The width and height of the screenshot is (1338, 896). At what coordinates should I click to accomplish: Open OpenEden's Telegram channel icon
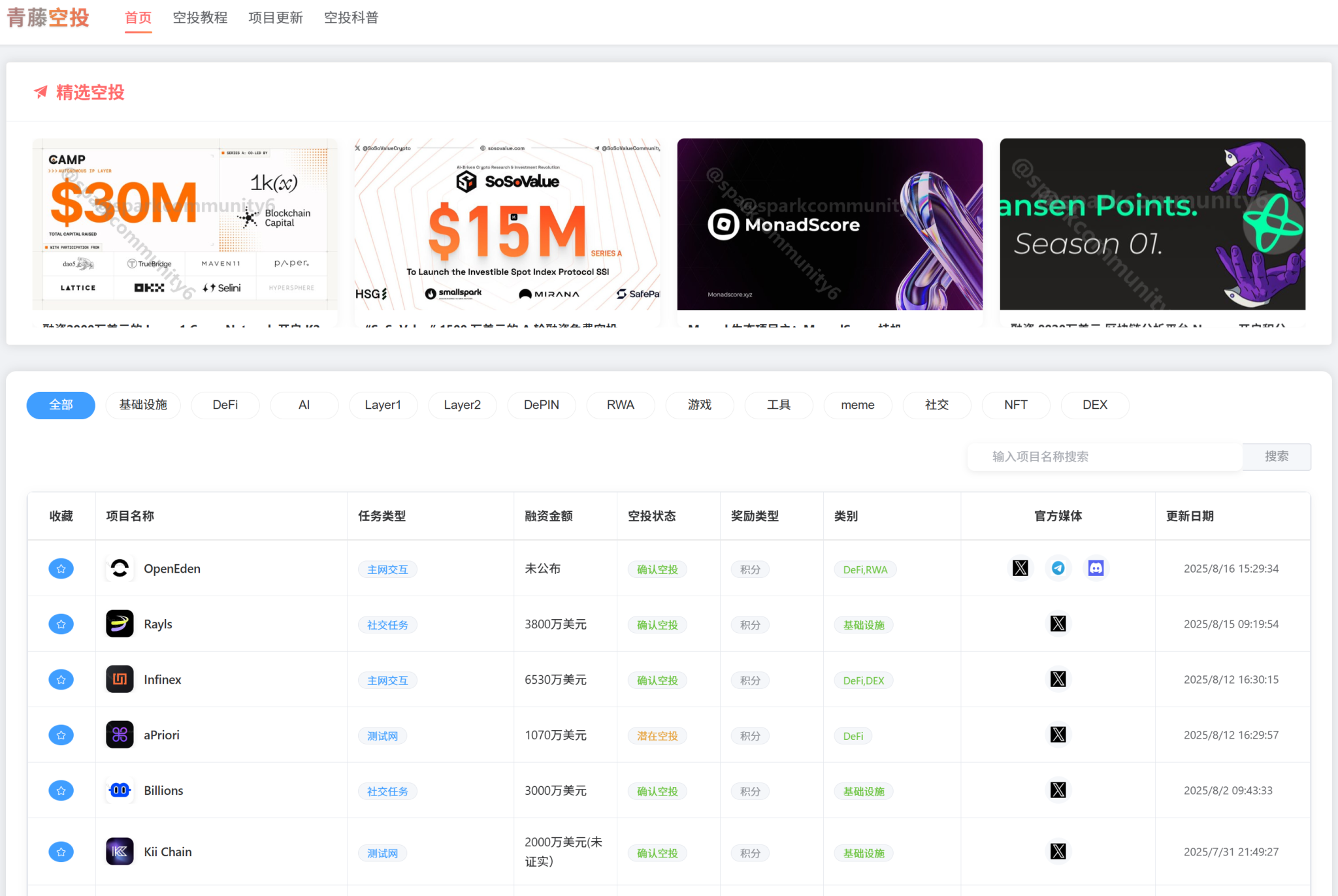tap(1058, 568)
